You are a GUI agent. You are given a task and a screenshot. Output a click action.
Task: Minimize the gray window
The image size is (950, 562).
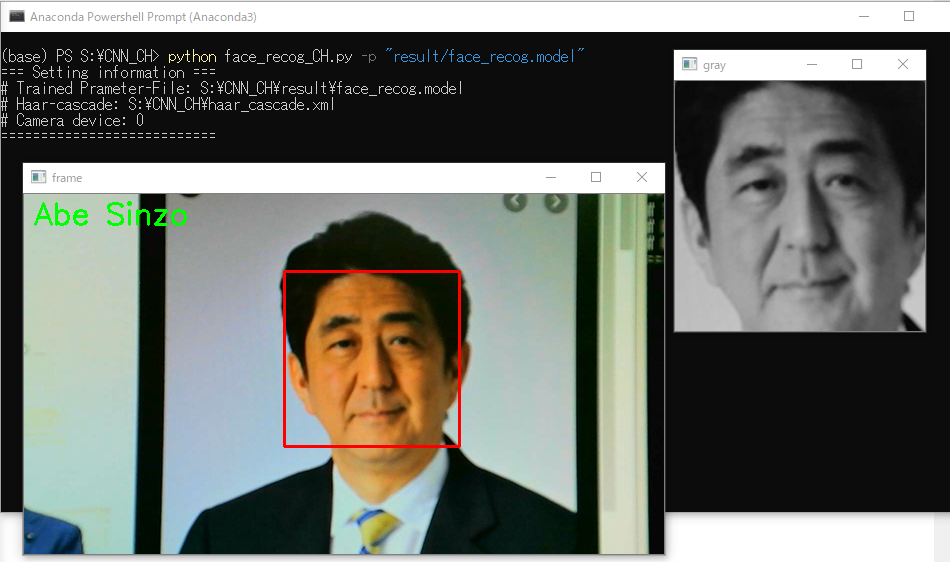point(812,64)
